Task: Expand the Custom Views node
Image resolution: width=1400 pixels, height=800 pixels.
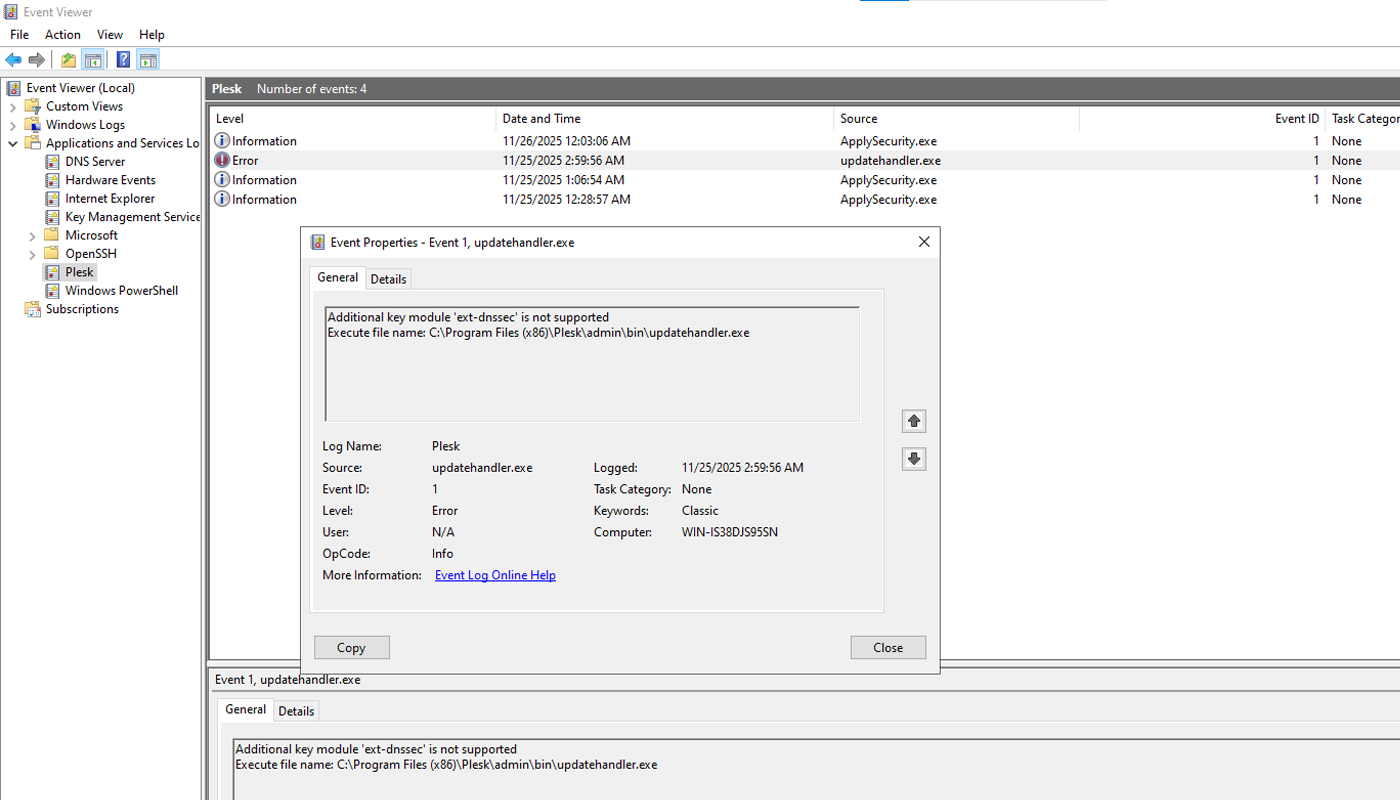Action: (13, 107)
